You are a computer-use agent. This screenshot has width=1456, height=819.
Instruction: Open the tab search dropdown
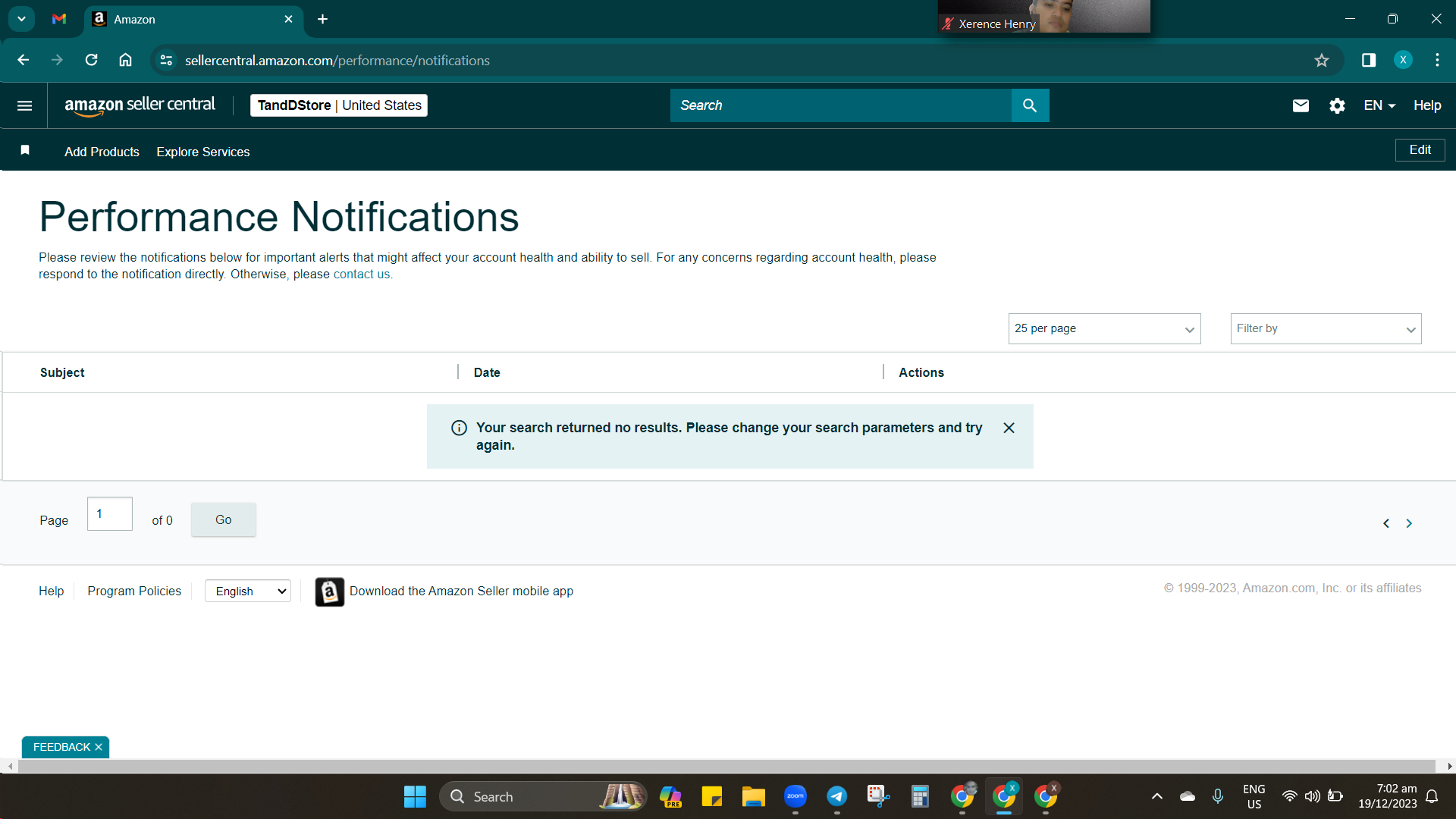click(22, 19)
